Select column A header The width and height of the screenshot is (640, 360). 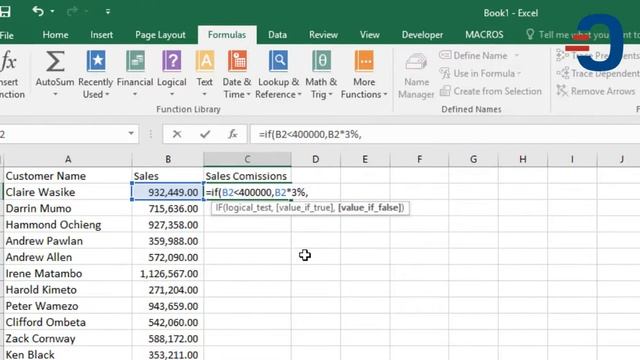pos(68,159)
